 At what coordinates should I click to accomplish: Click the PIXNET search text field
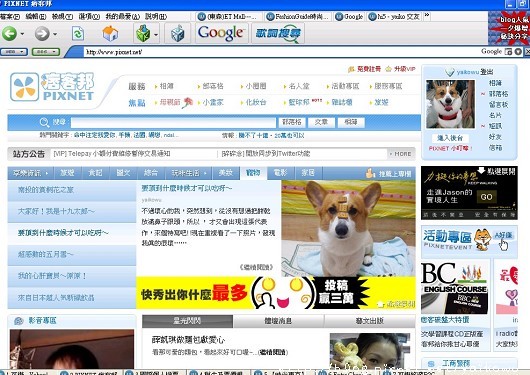point(173,122)
